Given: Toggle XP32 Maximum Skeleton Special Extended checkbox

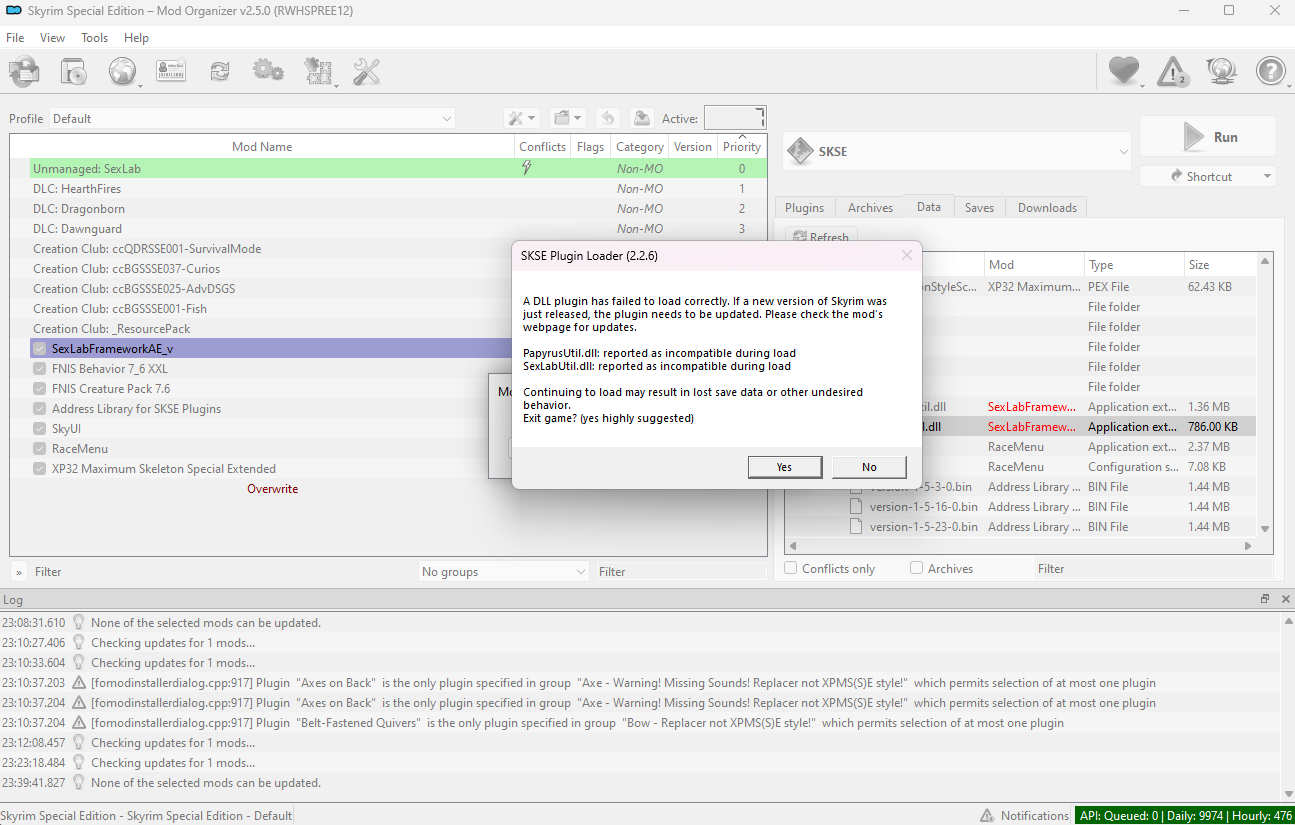Looking at the screenshot, I should [x=39, y=468].
